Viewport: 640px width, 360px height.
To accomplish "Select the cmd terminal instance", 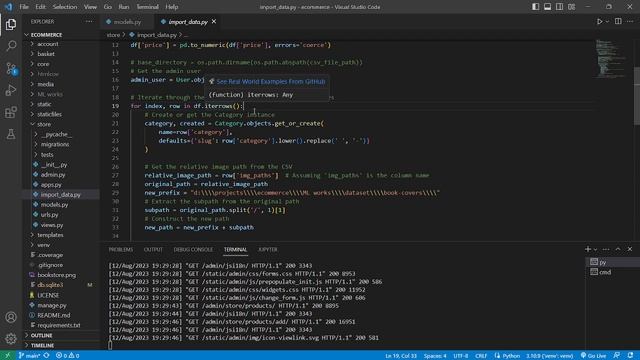I will pyautogui.click(x=613, y=272).
